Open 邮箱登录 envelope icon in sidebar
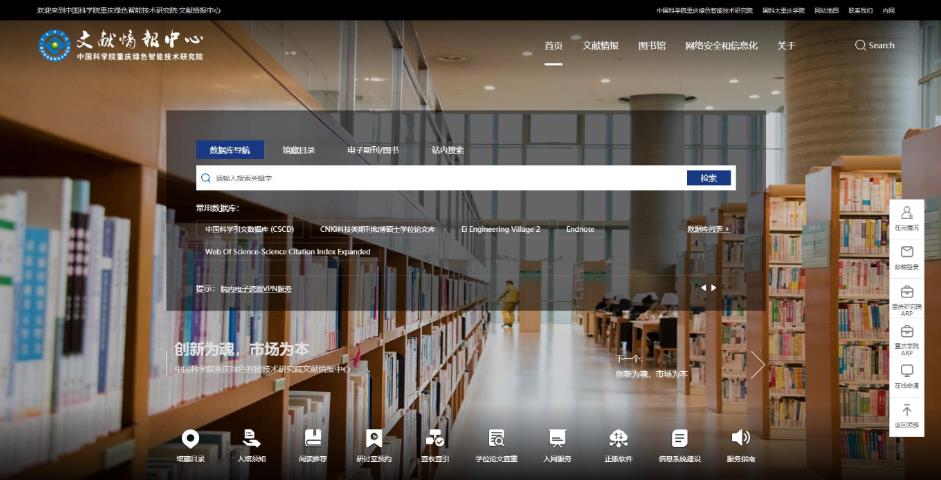 pyautogui.click(x=906, y=252)
